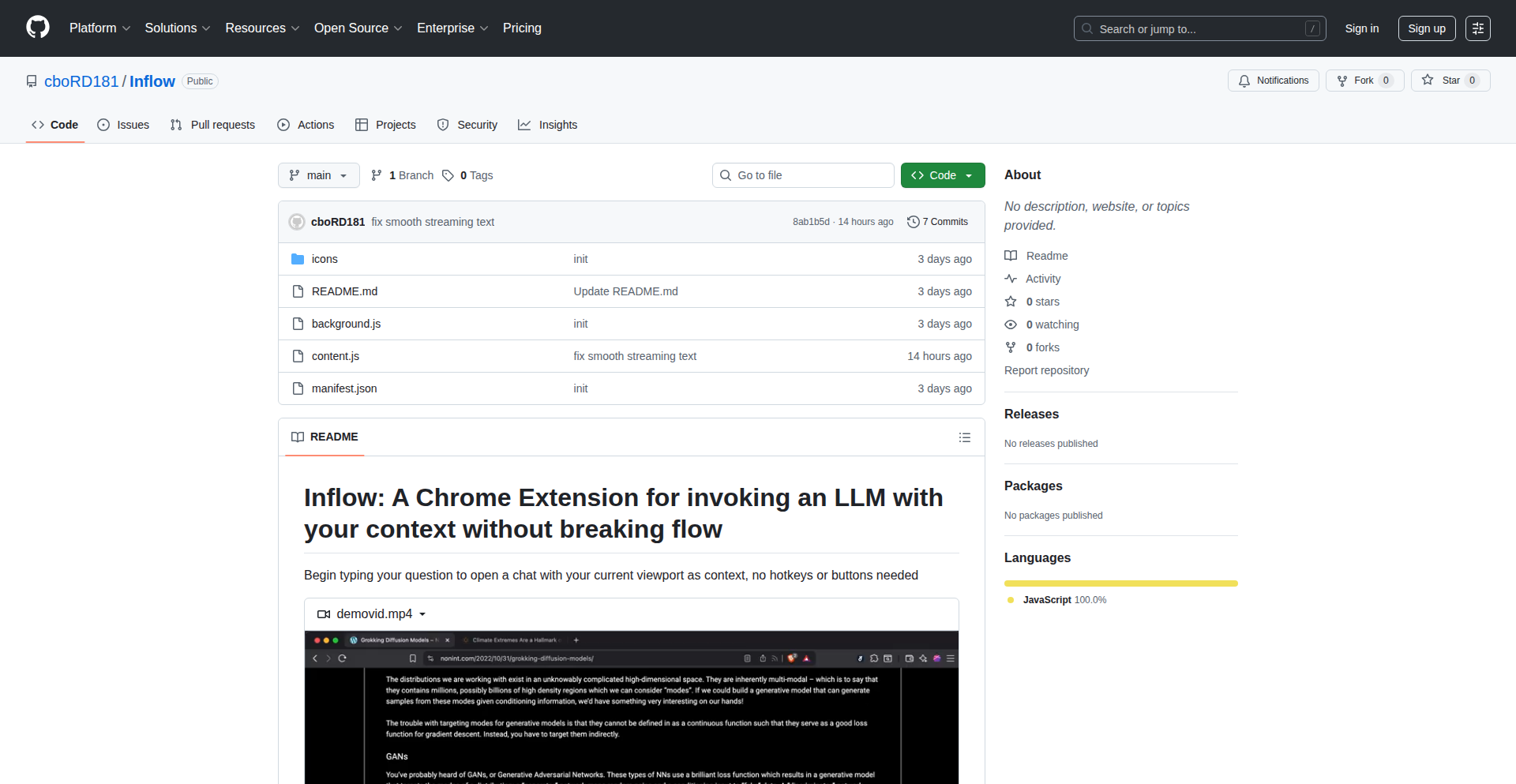Click fork icon next to 0 forks
The width and height of the screenshot is (1516, 784).
pyautogui.click(x=1011, y=347)
